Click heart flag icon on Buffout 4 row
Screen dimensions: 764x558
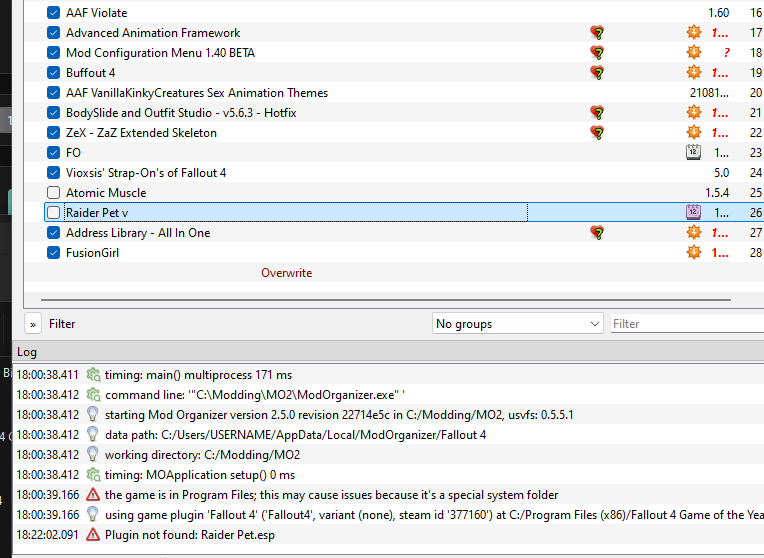597,73
